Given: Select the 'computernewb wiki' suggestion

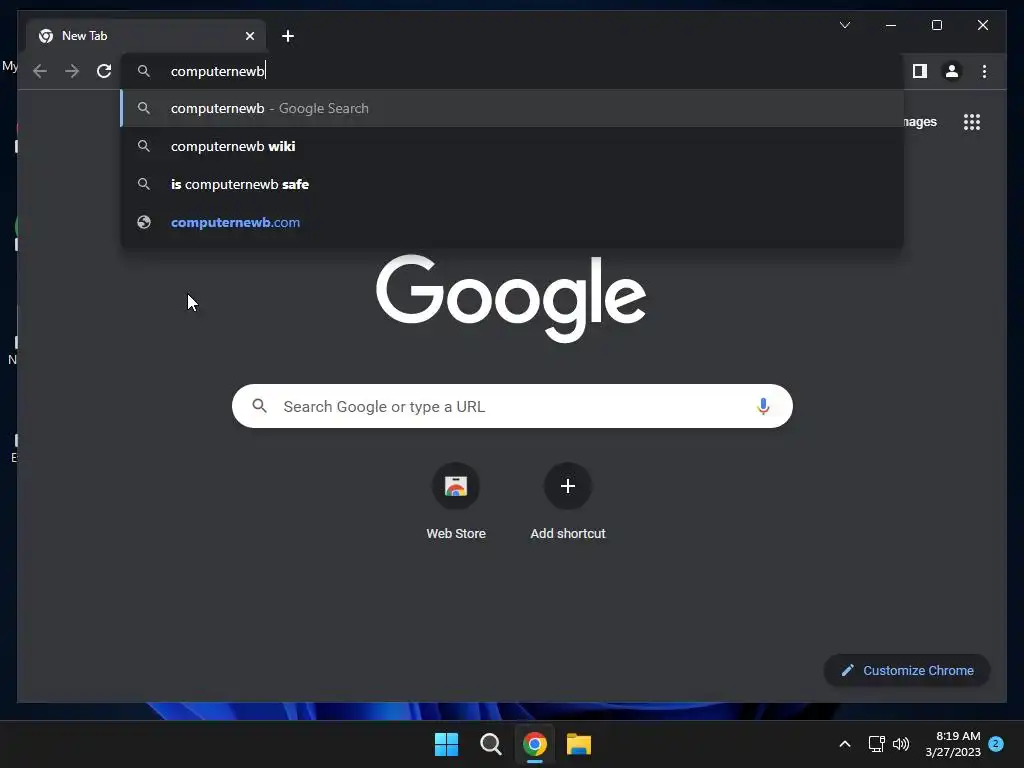Looking at the screenshot, I should (x=512, y=146).
